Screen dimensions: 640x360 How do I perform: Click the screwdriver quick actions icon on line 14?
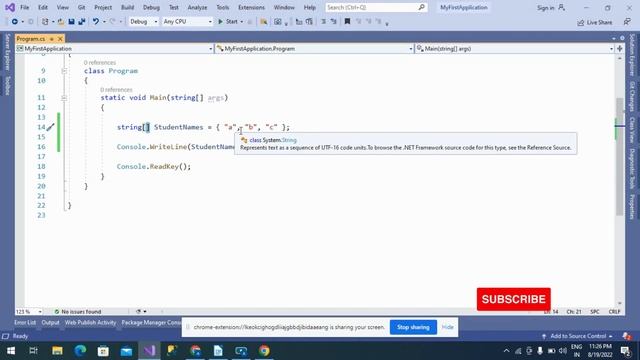(x=50, y=127)
